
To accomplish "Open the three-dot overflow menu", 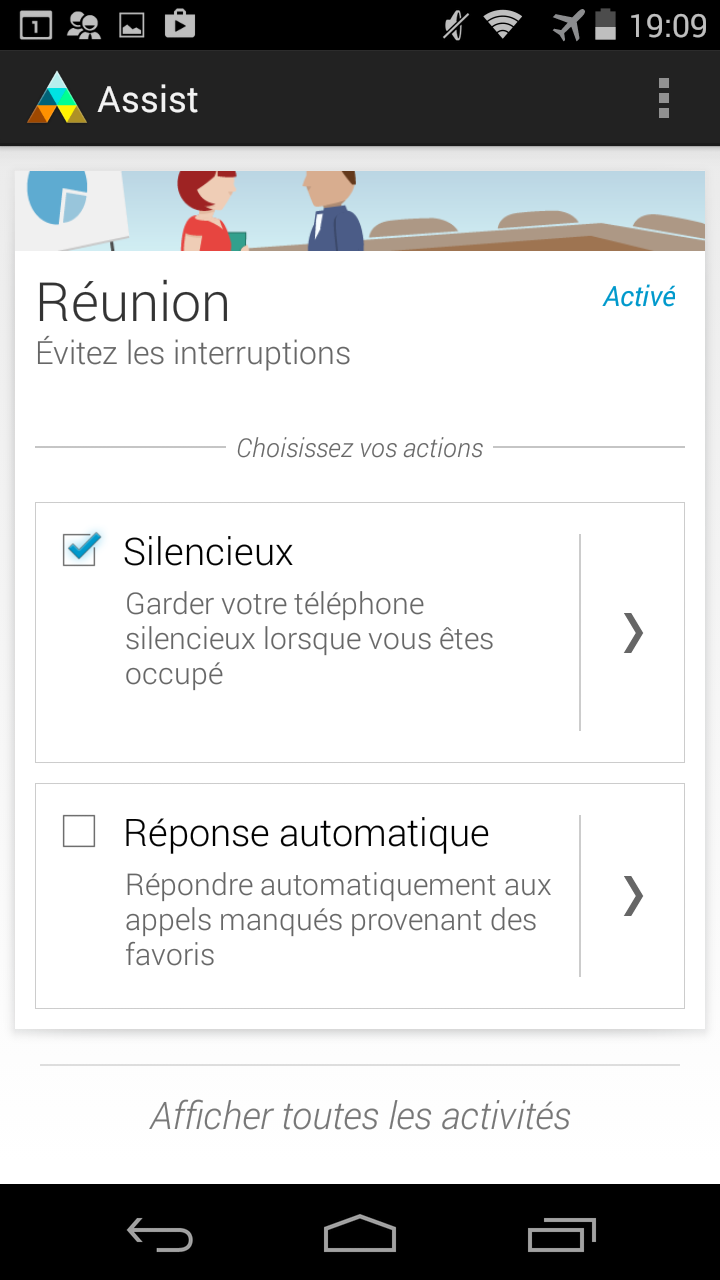I will click(663, 99).
